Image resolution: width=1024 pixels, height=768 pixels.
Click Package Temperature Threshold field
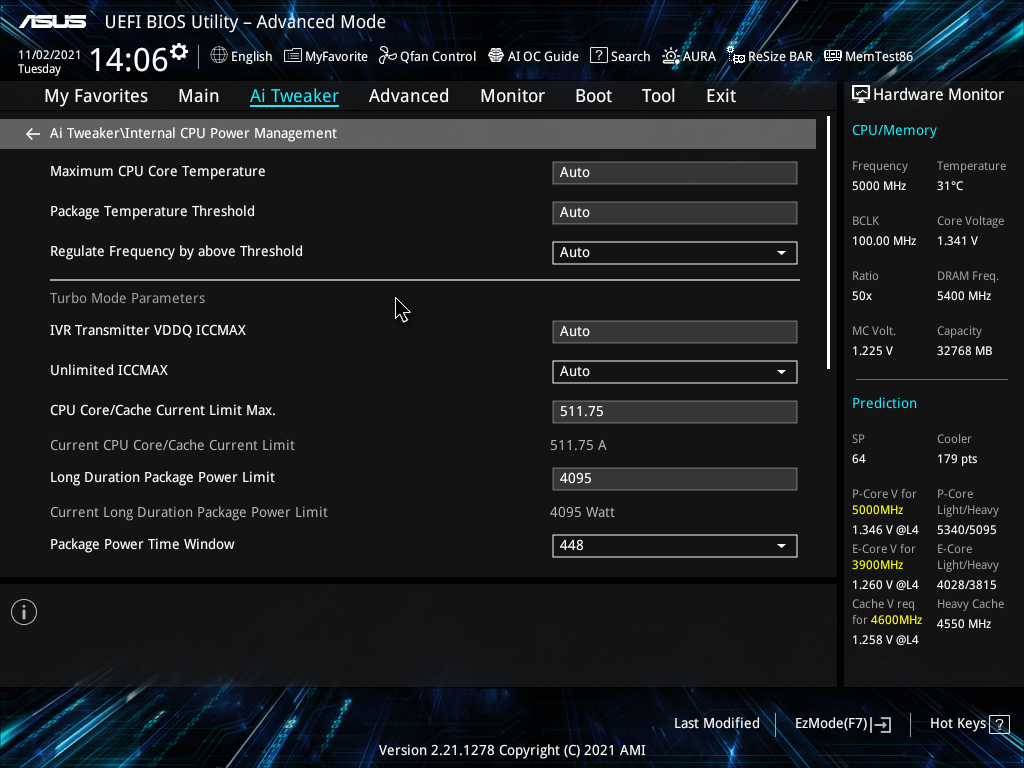click(x=675, y=213)
